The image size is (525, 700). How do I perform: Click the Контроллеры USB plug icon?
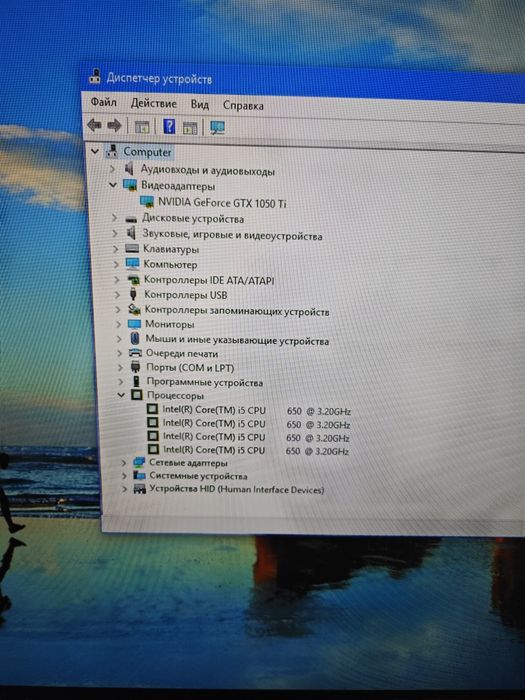[x=133, y=294]
